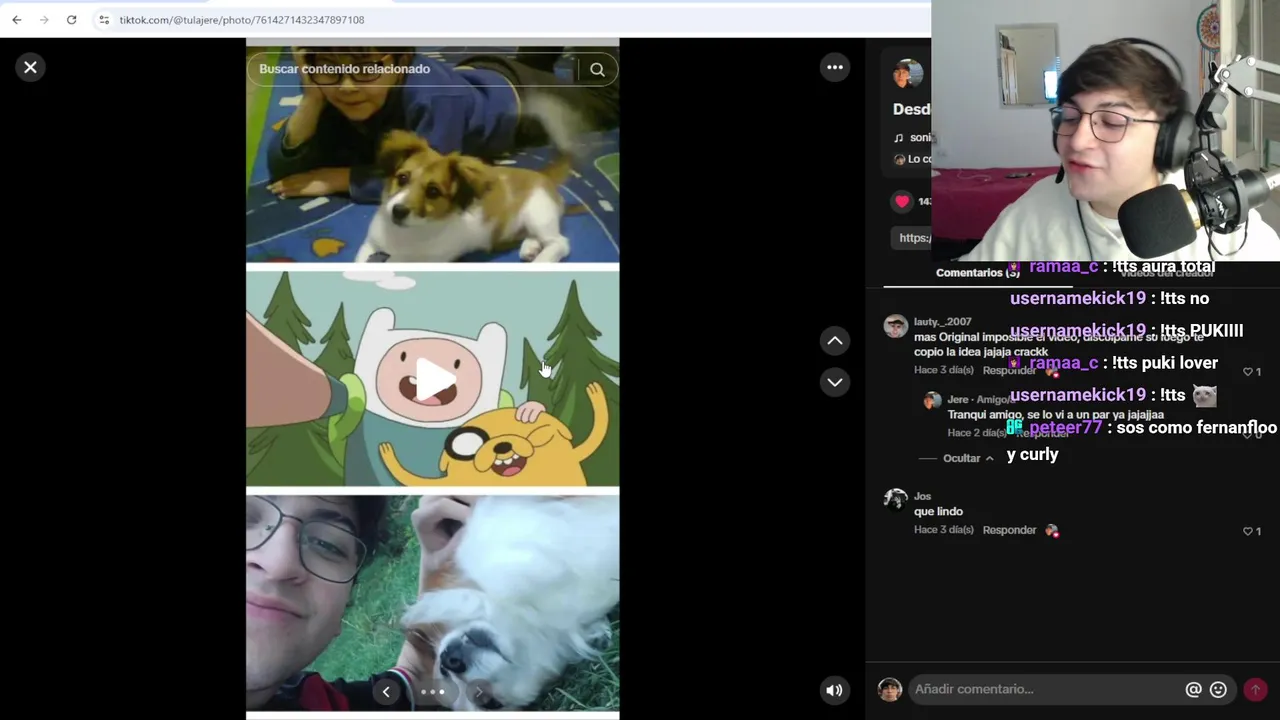Click your avatar beside comment box
Image resolution: width=1280 pixels, height=720 pixels.
[x=889, y=689]
